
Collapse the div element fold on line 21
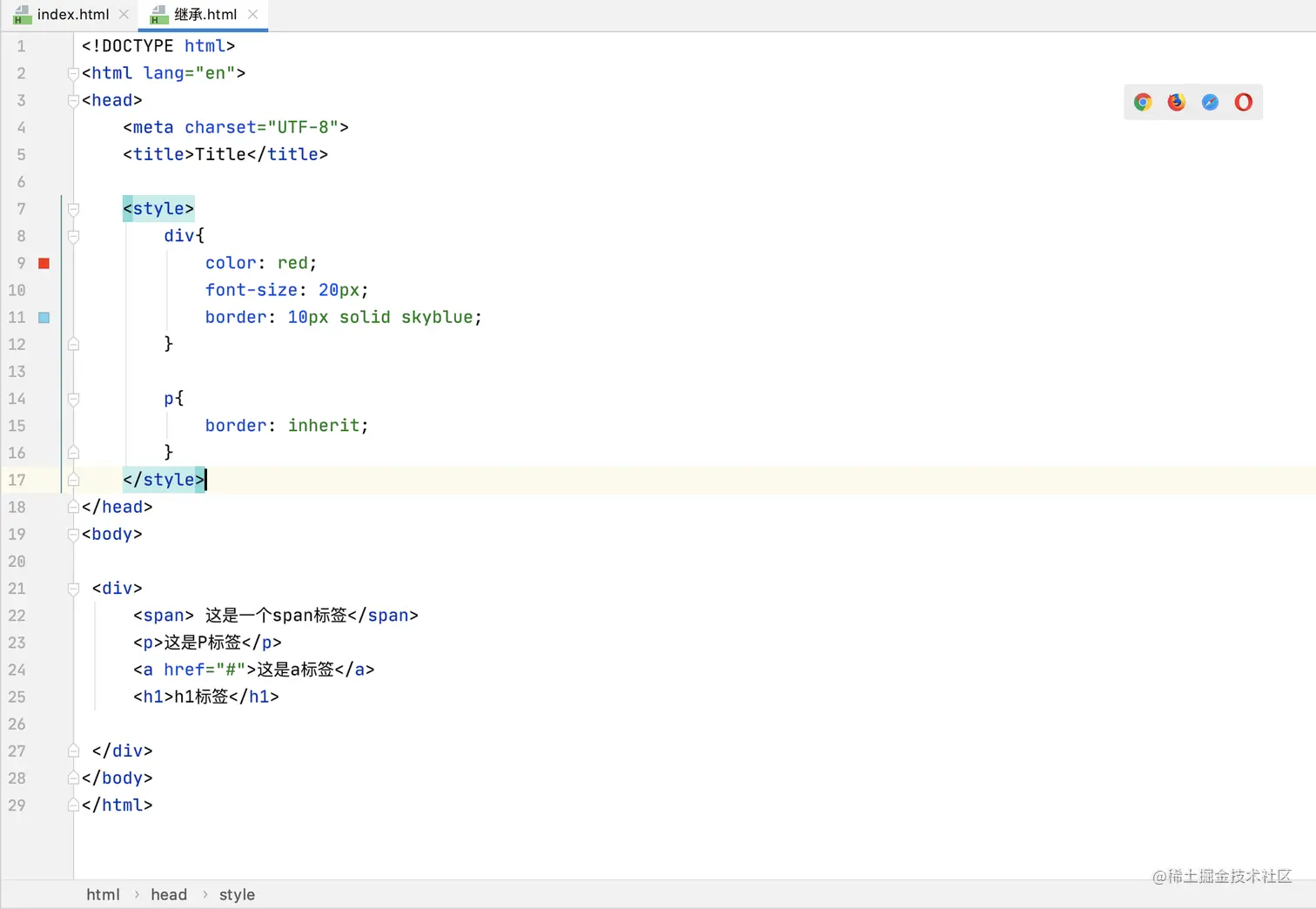pos(73,589)
